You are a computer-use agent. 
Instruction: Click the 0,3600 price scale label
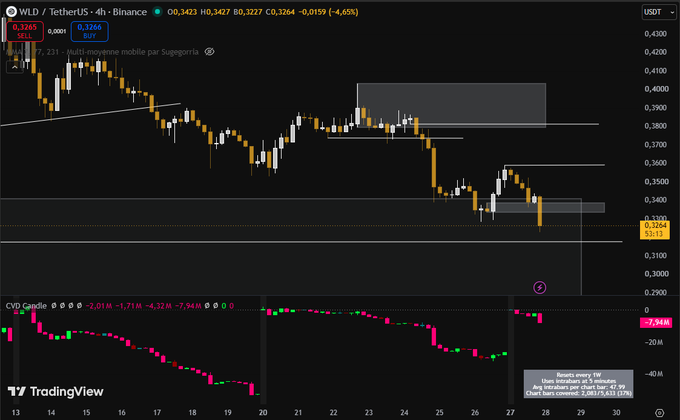[655, 163]
